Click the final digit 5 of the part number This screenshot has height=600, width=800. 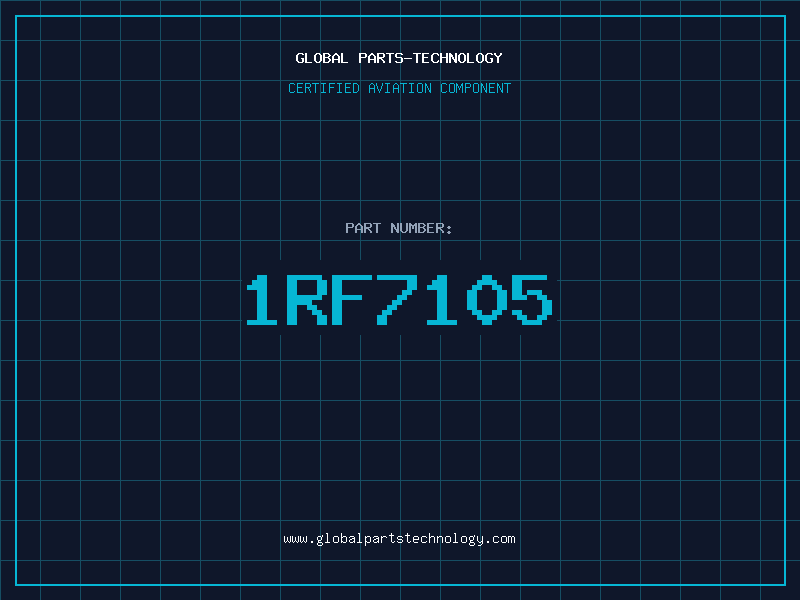(531, 300)
